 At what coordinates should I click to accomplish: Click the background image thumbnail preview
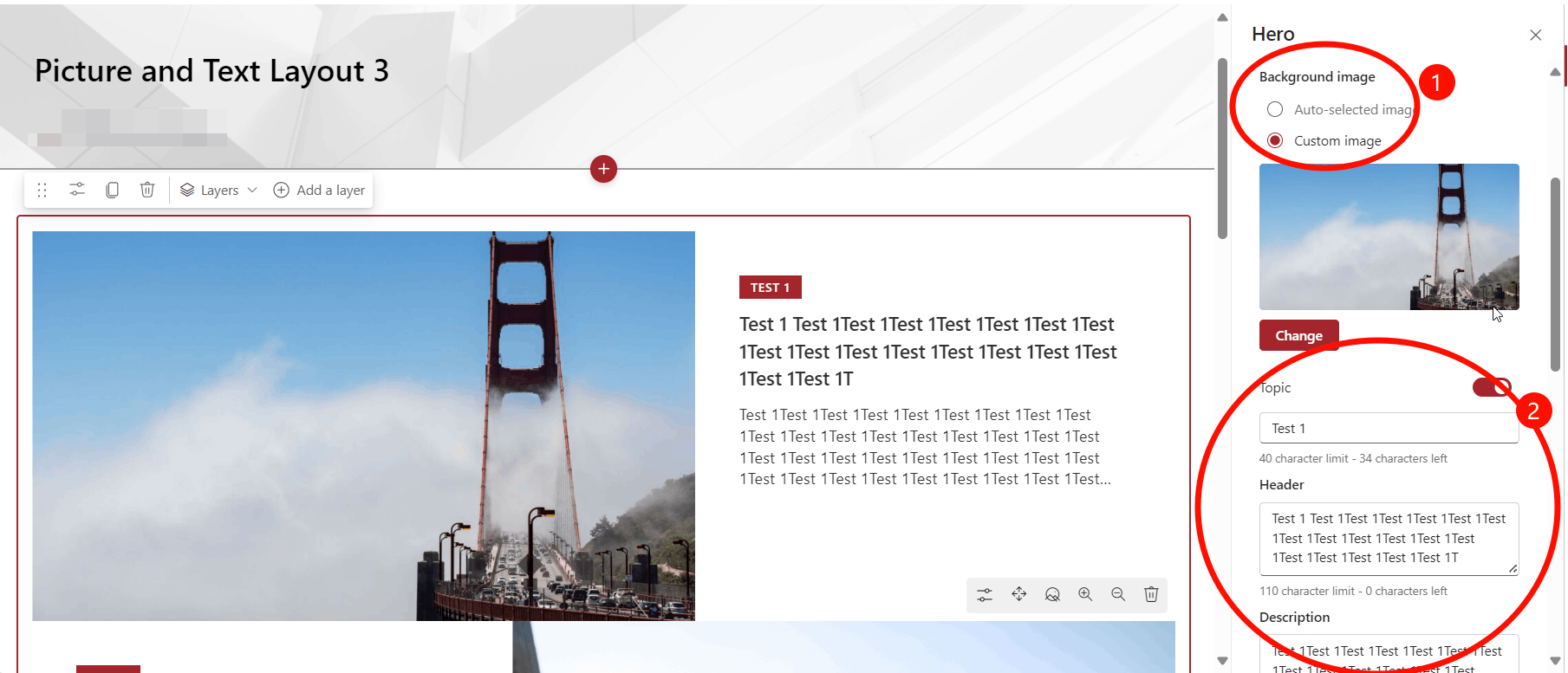[x=1389, y=236]
